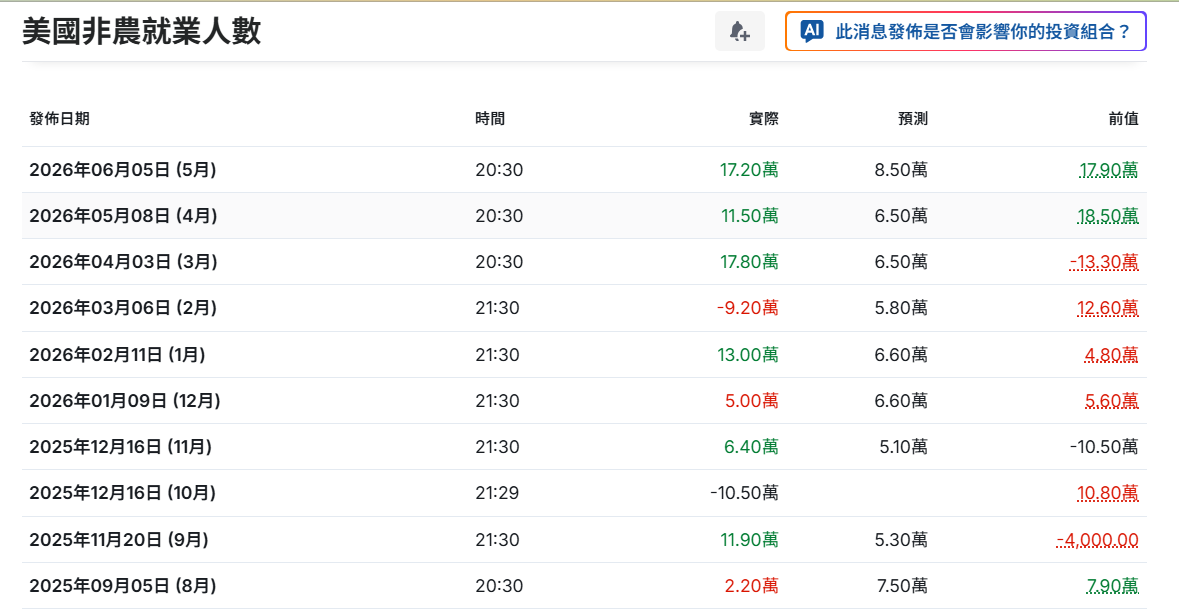Select the 2026年03月06日 (2月) release row
This screenshot has height=613, width=1179.
point(584,308)
